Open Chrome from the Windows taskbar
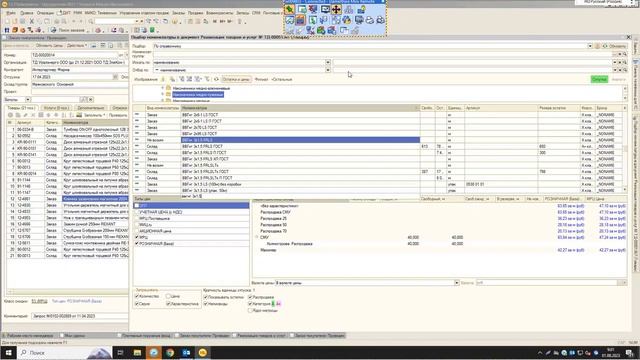 coord(170,352)
